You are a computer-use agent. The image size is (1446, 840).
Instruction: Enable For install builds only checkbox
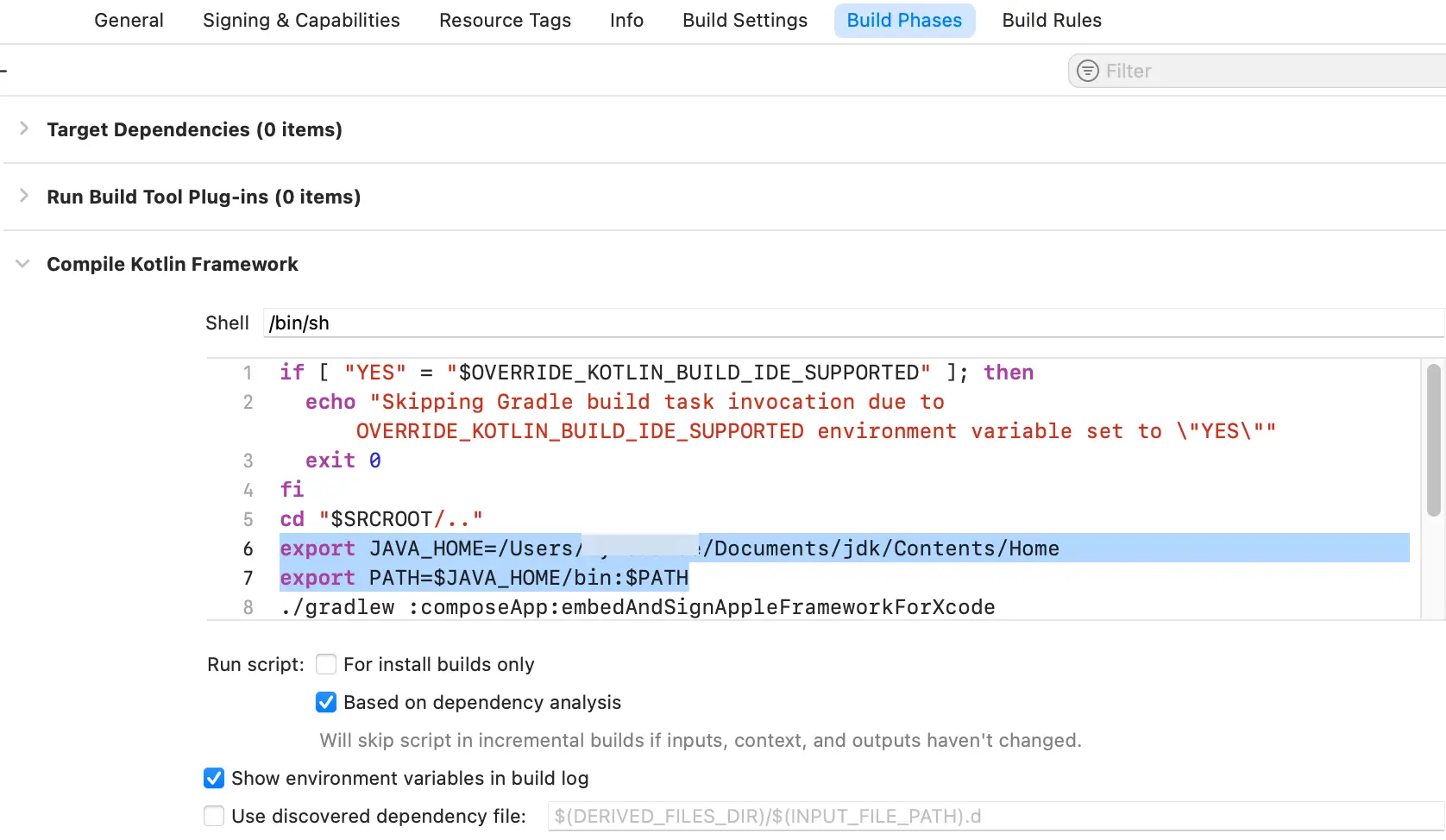326,664
